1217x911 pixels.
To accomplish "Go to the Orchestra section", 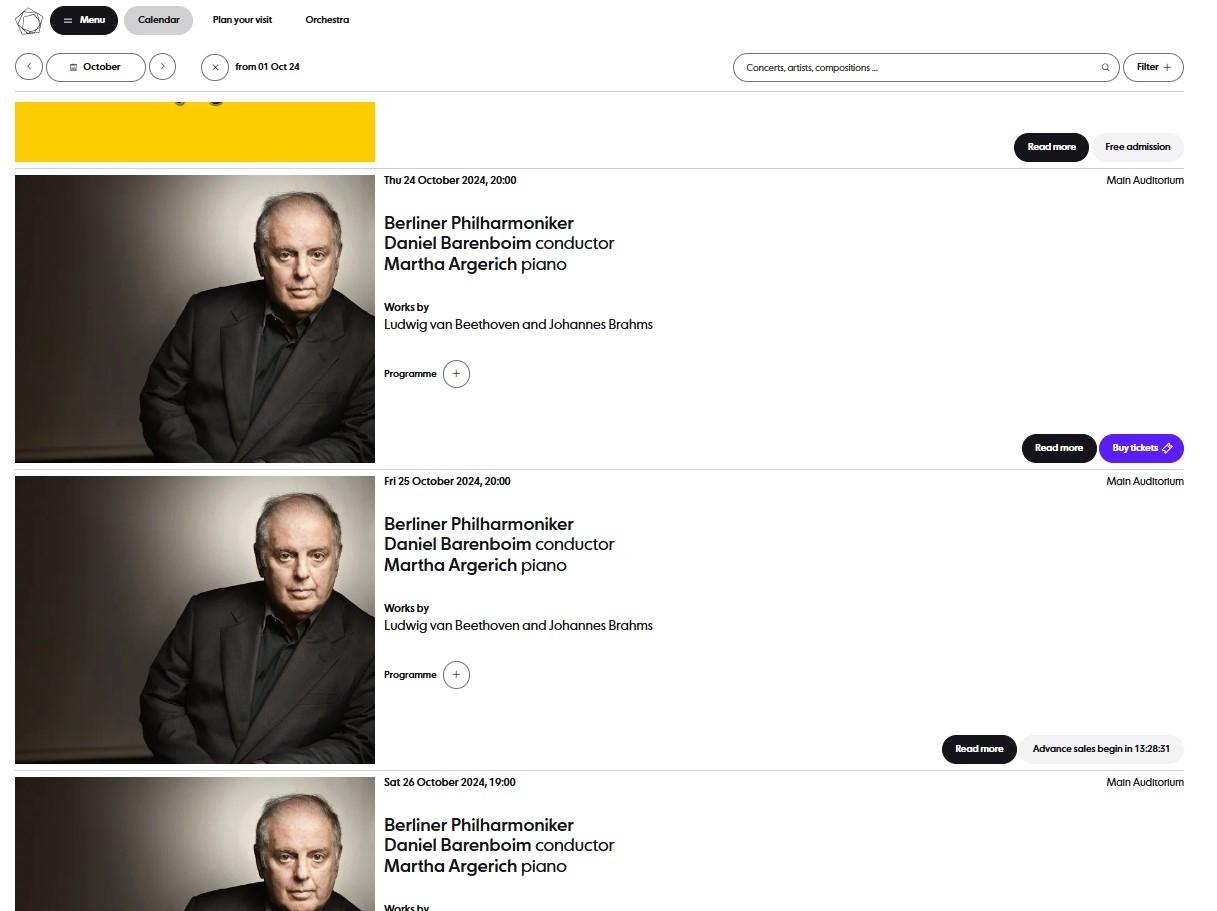I will pos(327,20).
